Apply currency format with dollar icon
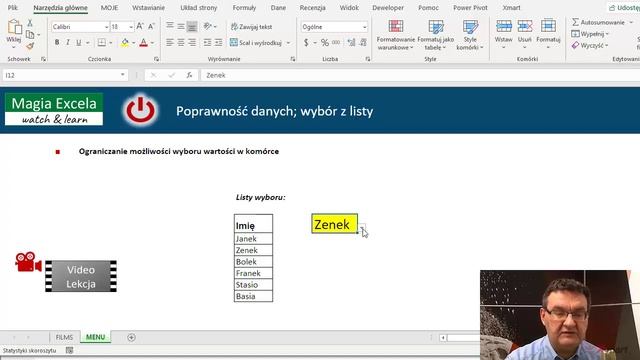The width and height of the screenshot is (640, 360). [306, 42]
